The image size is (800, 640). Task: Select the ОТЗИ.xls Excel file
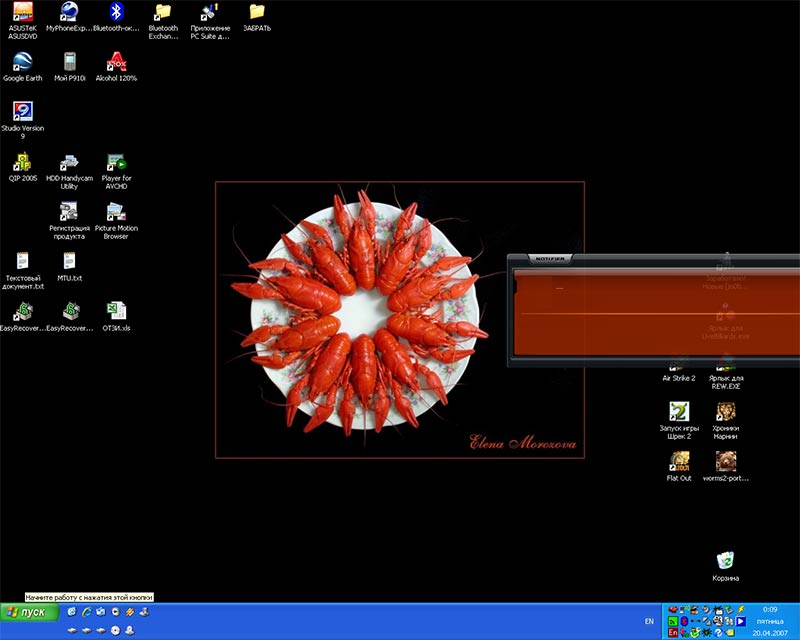coord(116,312)
